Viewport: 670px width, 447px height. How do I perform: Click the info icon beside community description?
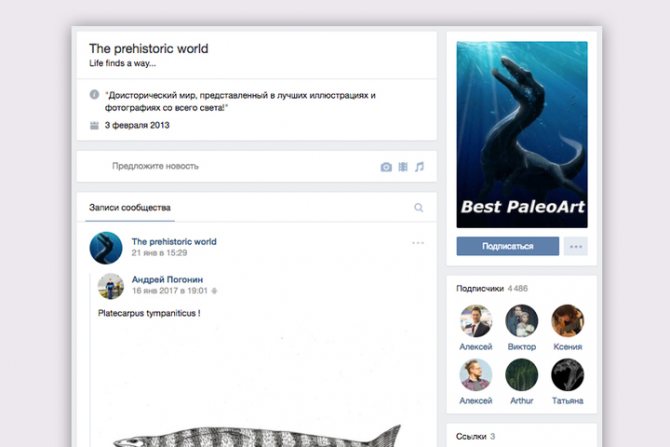click(x=94, y=94)
